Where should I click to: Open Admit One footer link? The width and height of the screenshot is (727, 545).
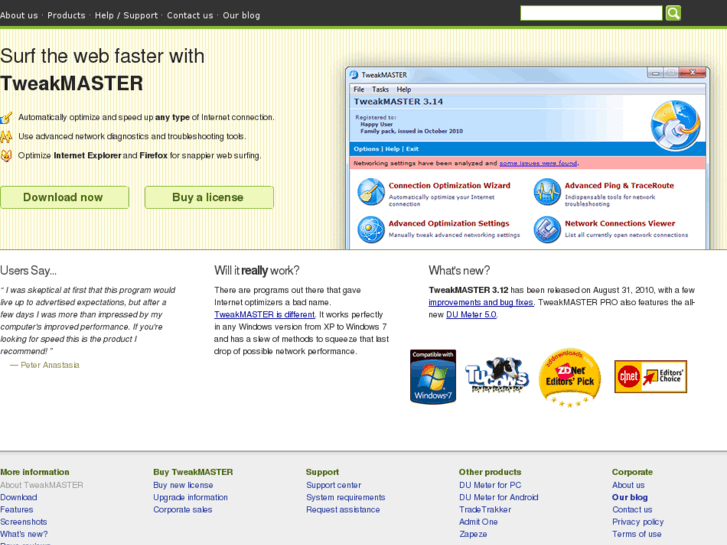[x=478, y=522]
